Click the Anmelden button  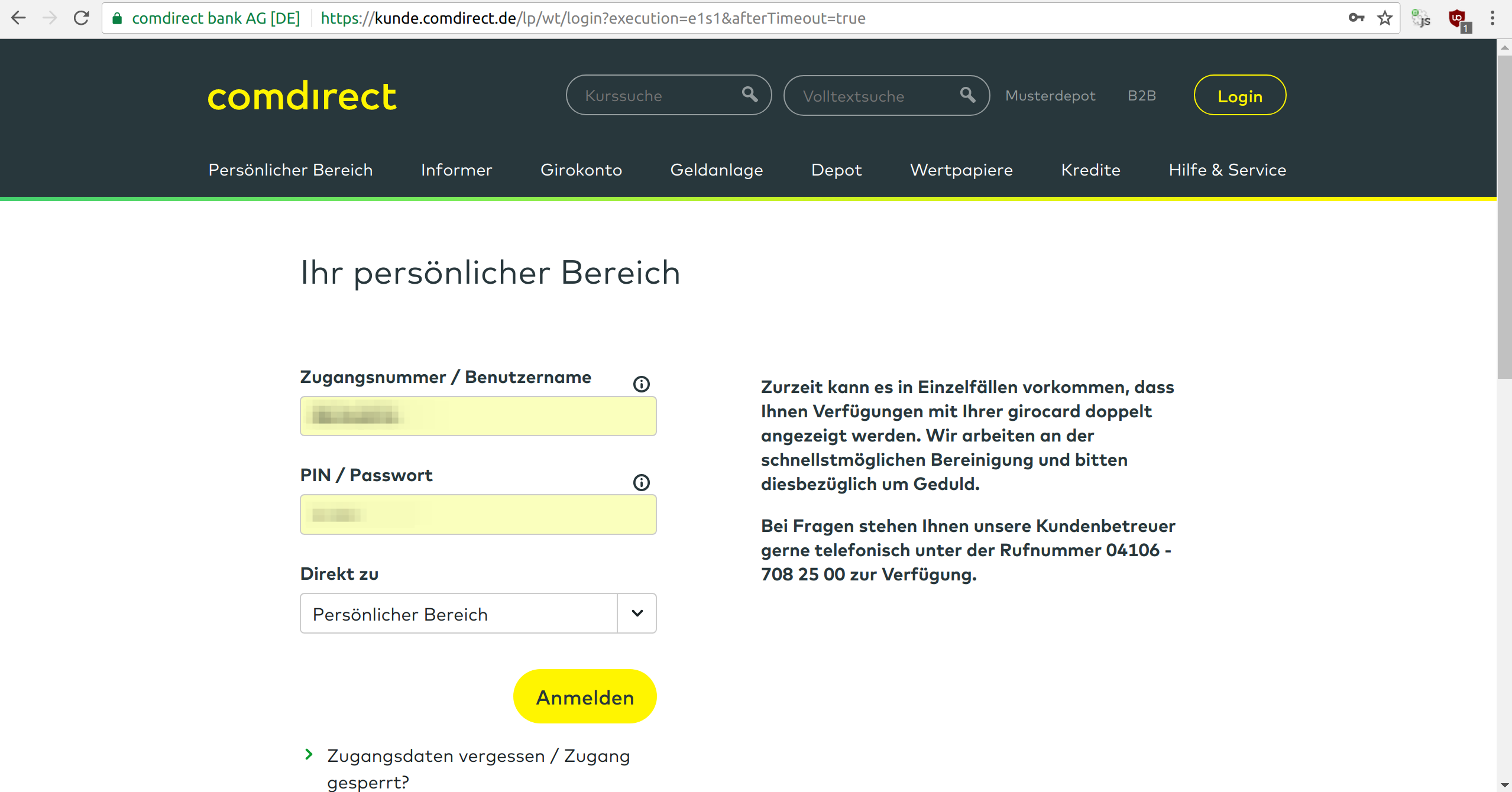point(584,696)
